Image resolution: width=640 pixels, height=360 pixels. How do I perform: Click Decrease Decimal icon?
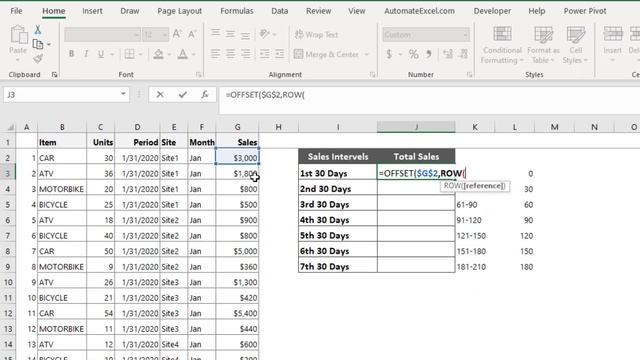click(463, 54)
